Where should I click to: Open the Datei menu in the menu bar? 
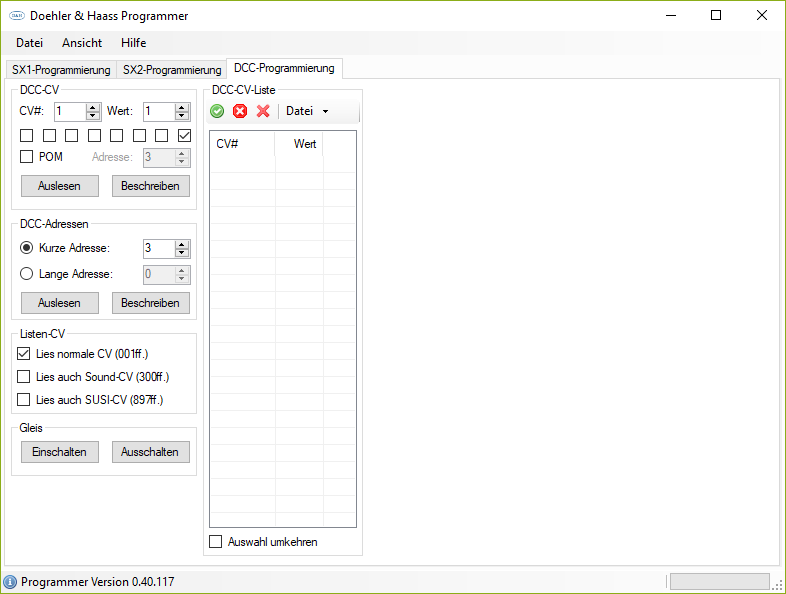[30, 43]
